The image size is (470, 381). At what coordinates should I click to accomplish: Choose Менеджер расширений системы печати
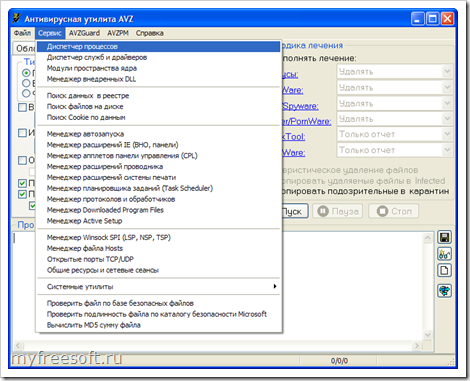click(158, 177)
